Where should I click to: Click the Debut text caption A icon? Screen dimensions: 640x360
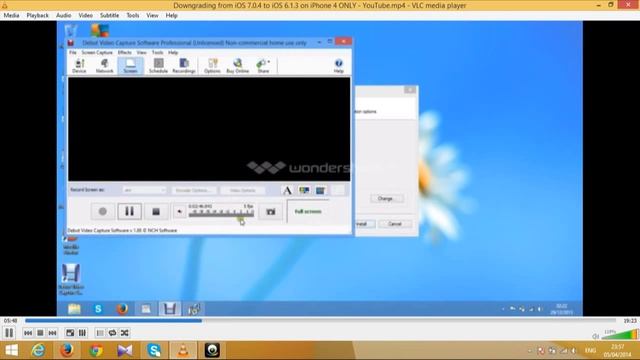(287, 190)
